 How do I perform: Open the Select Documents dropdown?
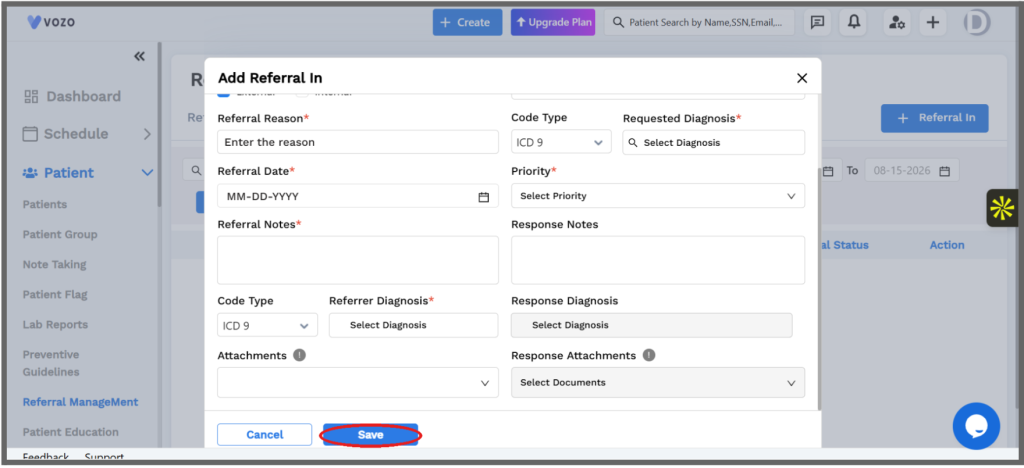pyautogui.click(x=658, y=382)
